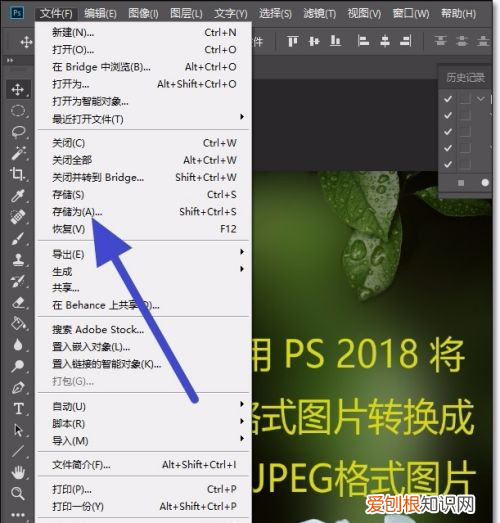Click square stop button in history panel

(x=461, y=183)
